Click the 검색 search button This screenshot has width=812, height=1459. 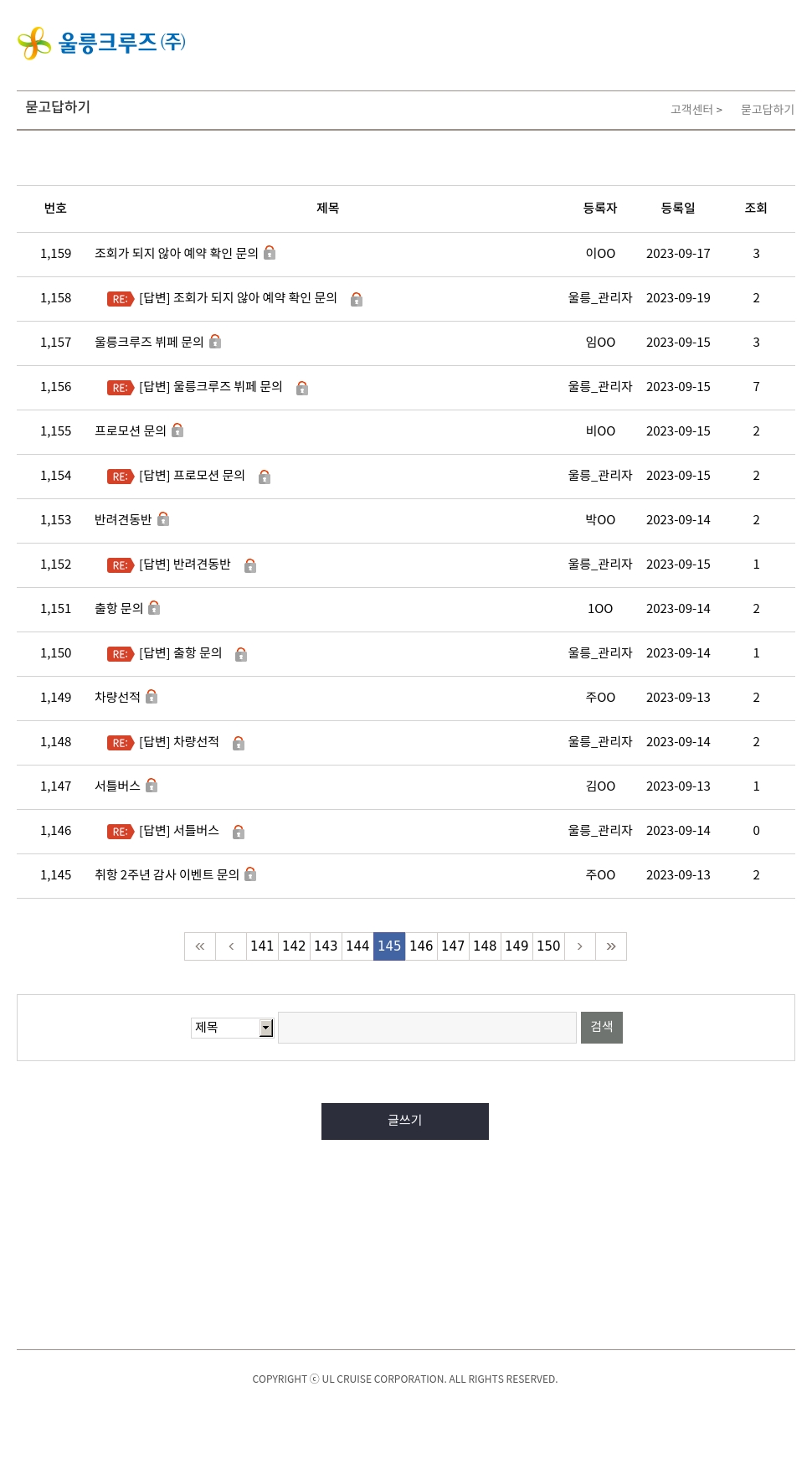pyautogui.click(x=602, y=1028)
